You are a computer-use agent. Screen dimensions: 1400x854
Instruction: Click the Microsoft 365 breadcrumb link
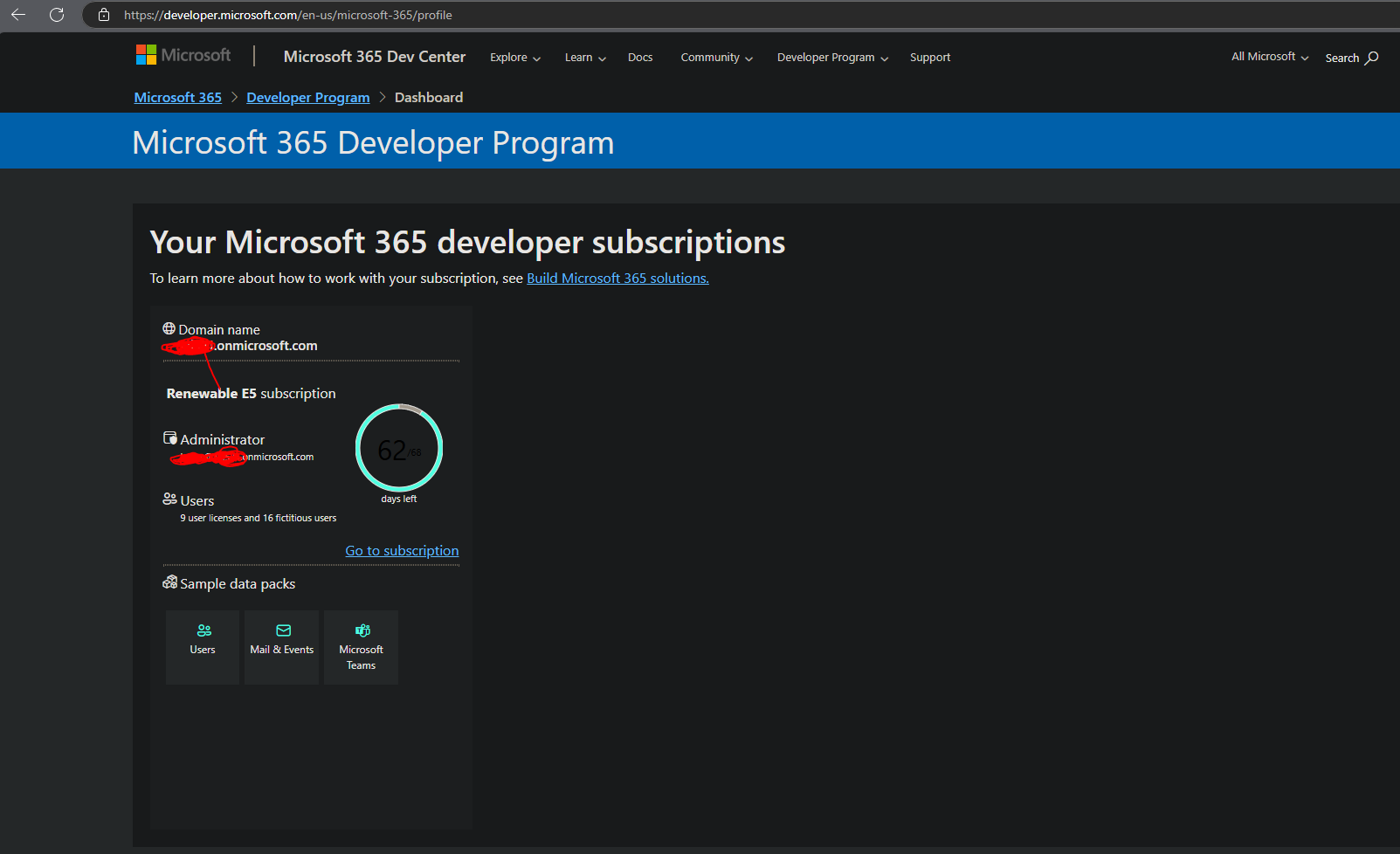[x=178, y=98]
